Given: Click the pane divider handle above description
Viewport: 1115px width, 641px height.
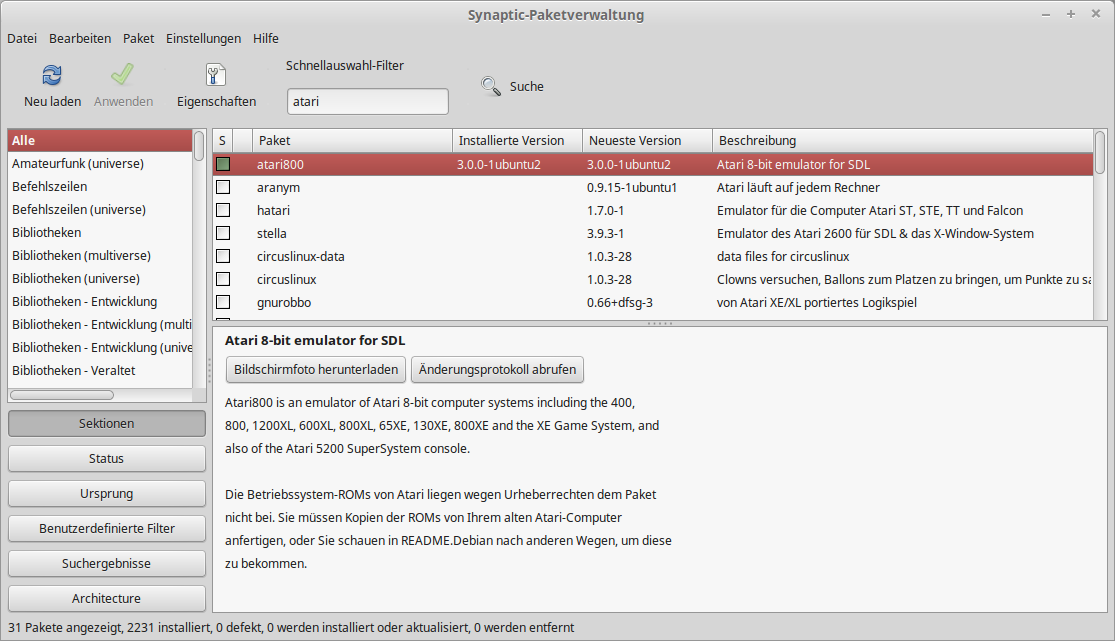Looking at the screenshot, I should [x=659, y=324].
